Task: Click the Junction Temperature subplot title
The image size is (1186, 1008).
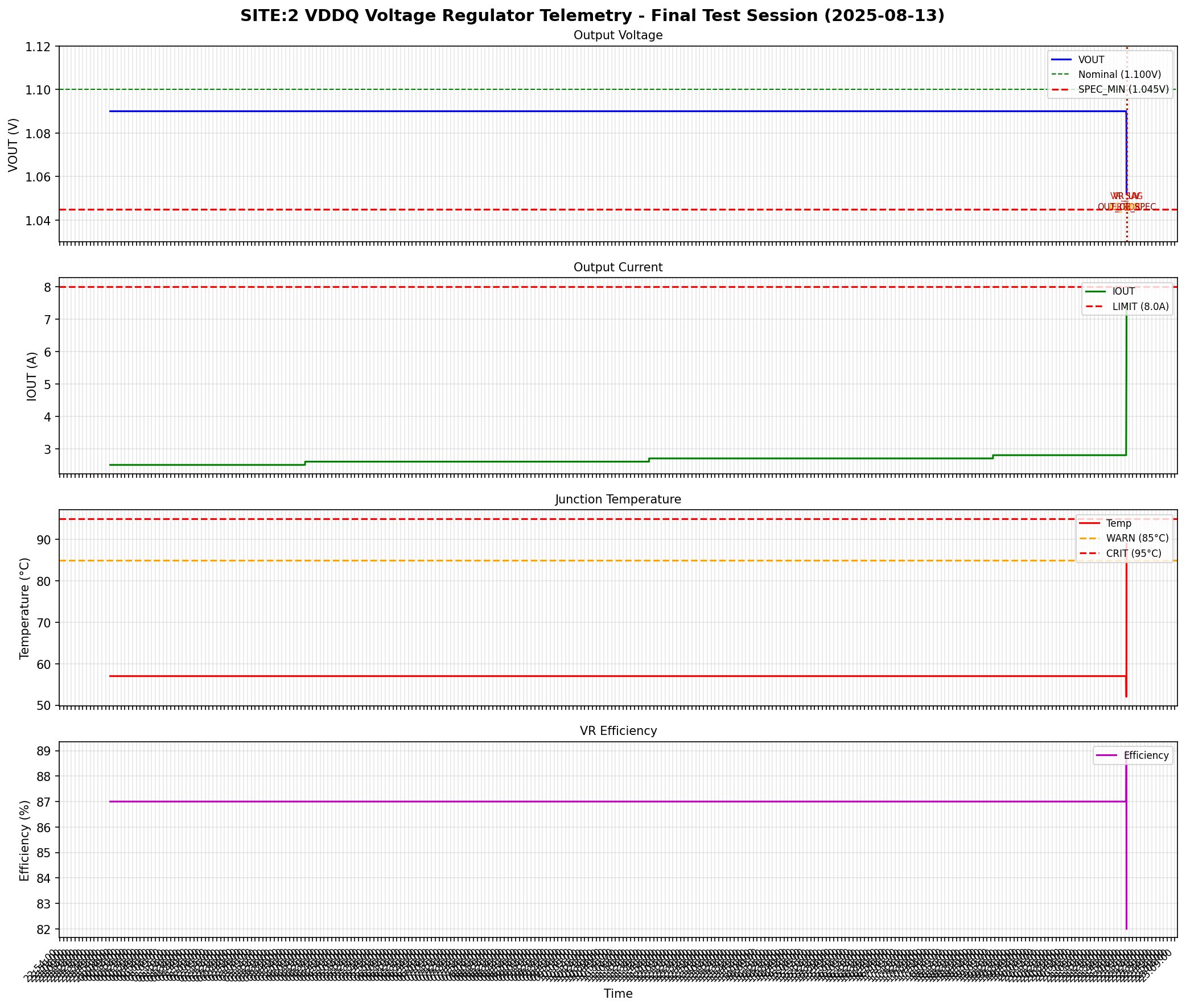Action: [x=617, y=499]
